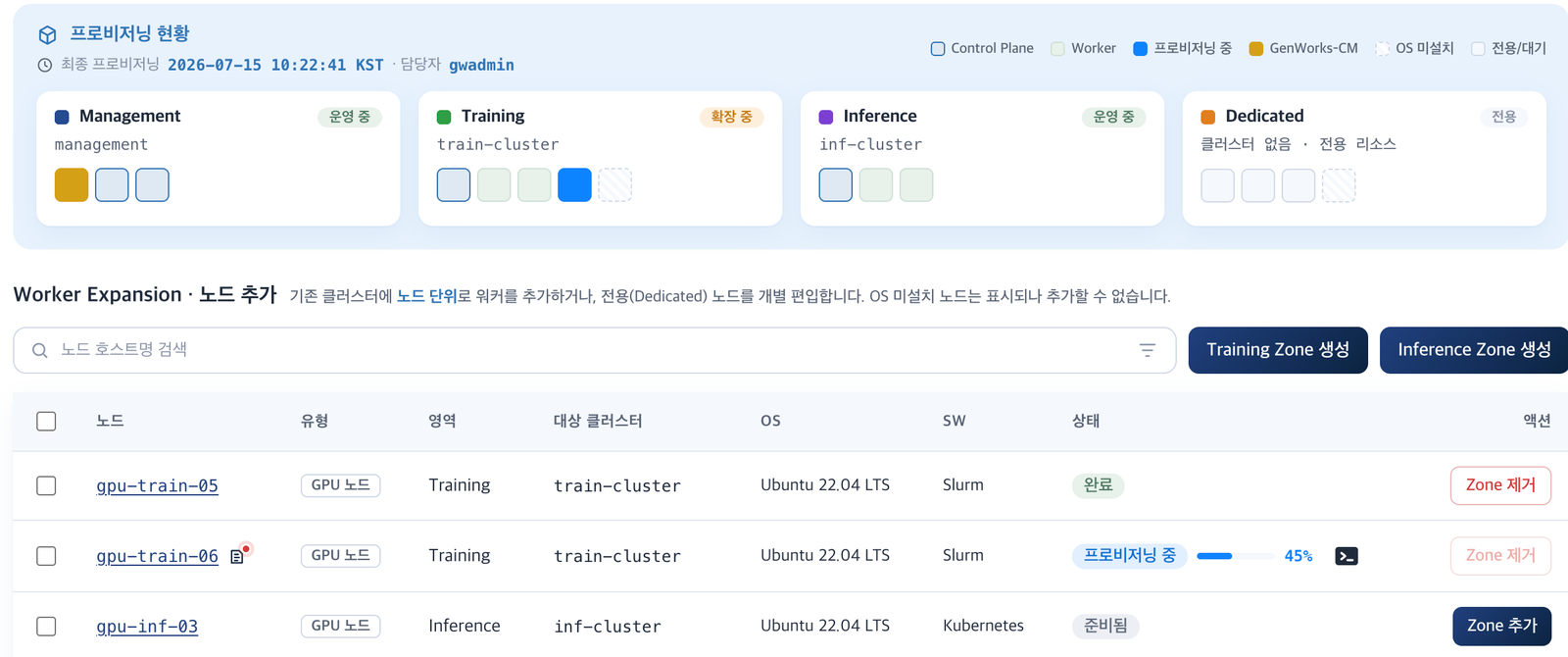This screenshot has width=1568, height=657.
Task: Click the 노드 column header
Action: point(110,421)
